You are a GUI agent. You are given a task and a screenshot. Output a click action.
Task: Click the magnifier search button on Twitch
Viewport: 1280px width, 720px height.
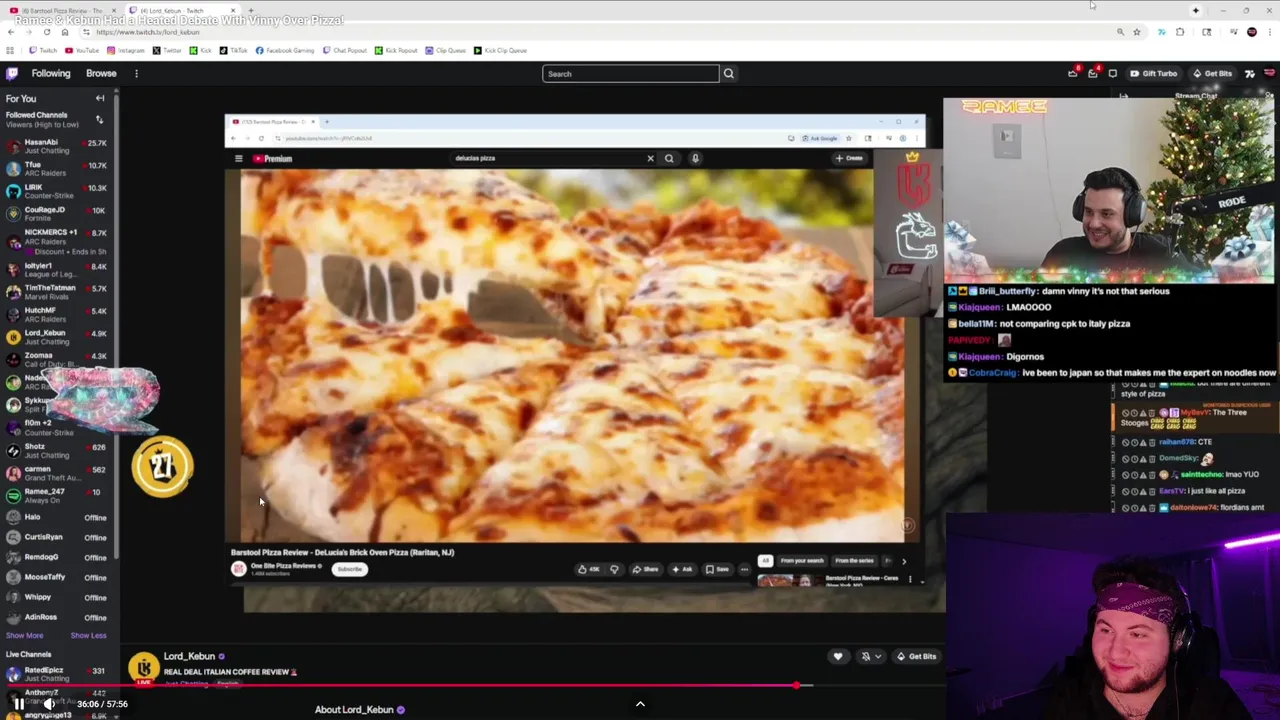729,73
